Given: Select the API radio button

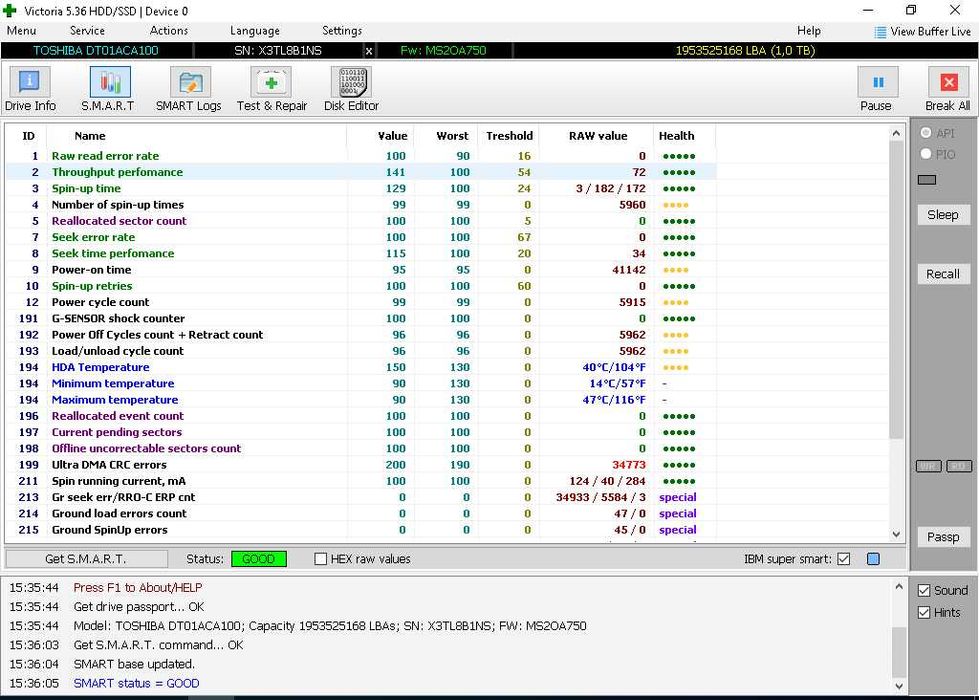Looking at the screenshot, I should click(926, 132).
